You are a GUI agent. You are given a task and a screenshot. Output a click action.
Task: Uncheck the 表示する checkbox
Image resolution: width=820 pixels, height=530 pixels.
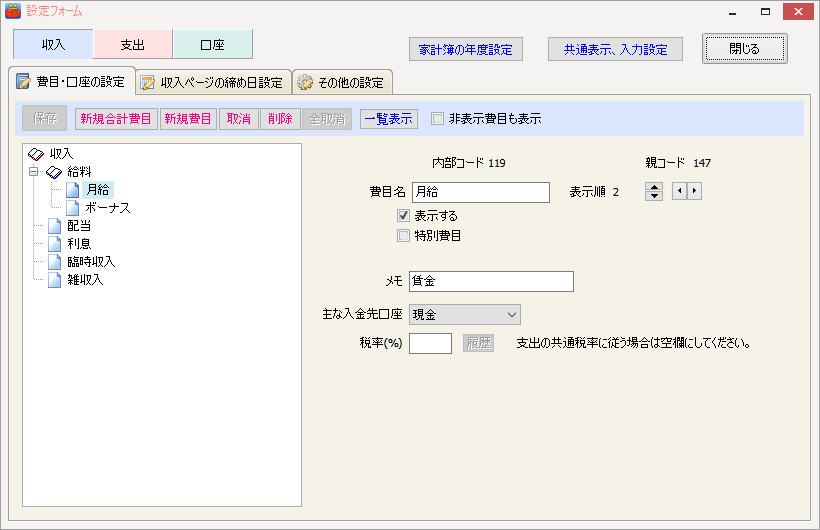[403, 216]
